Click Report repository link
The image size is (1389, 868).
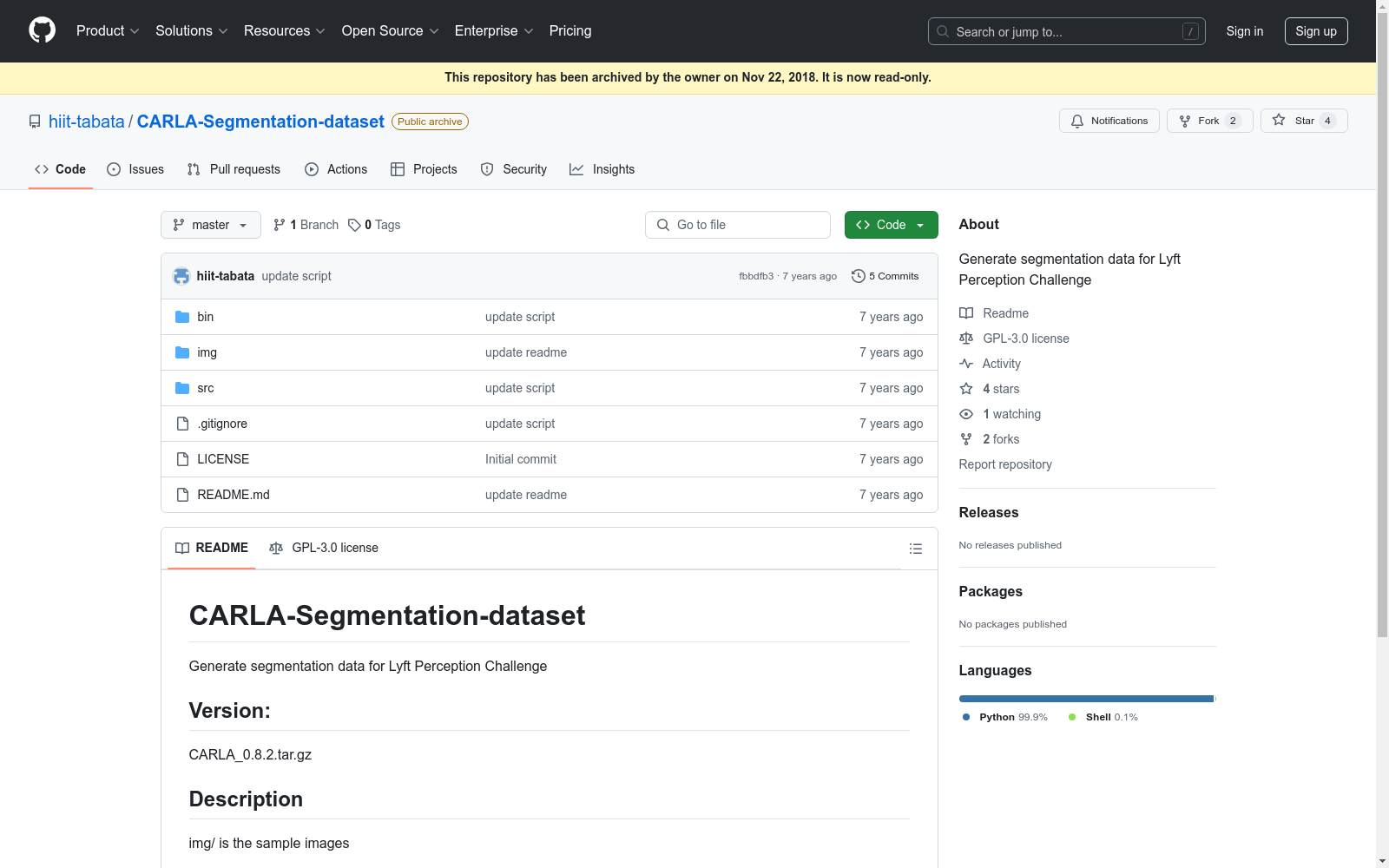[x=1005, y=464]
